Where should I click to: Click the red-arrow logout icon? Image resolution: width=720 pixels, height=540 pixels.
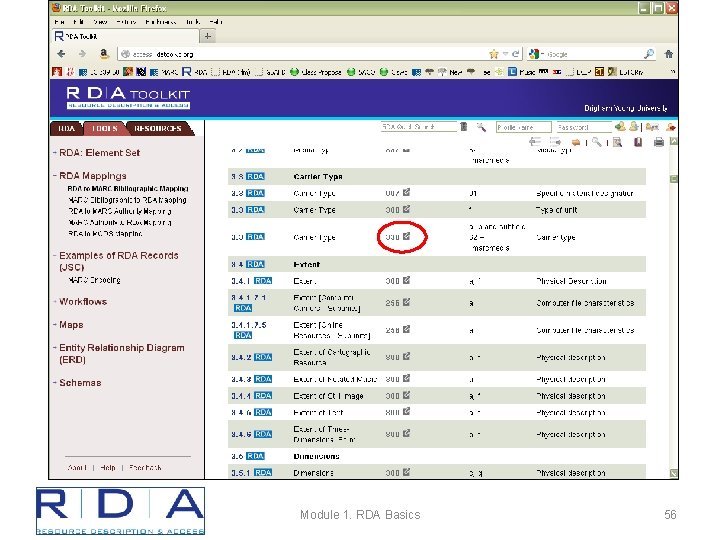tap(670, 127)
